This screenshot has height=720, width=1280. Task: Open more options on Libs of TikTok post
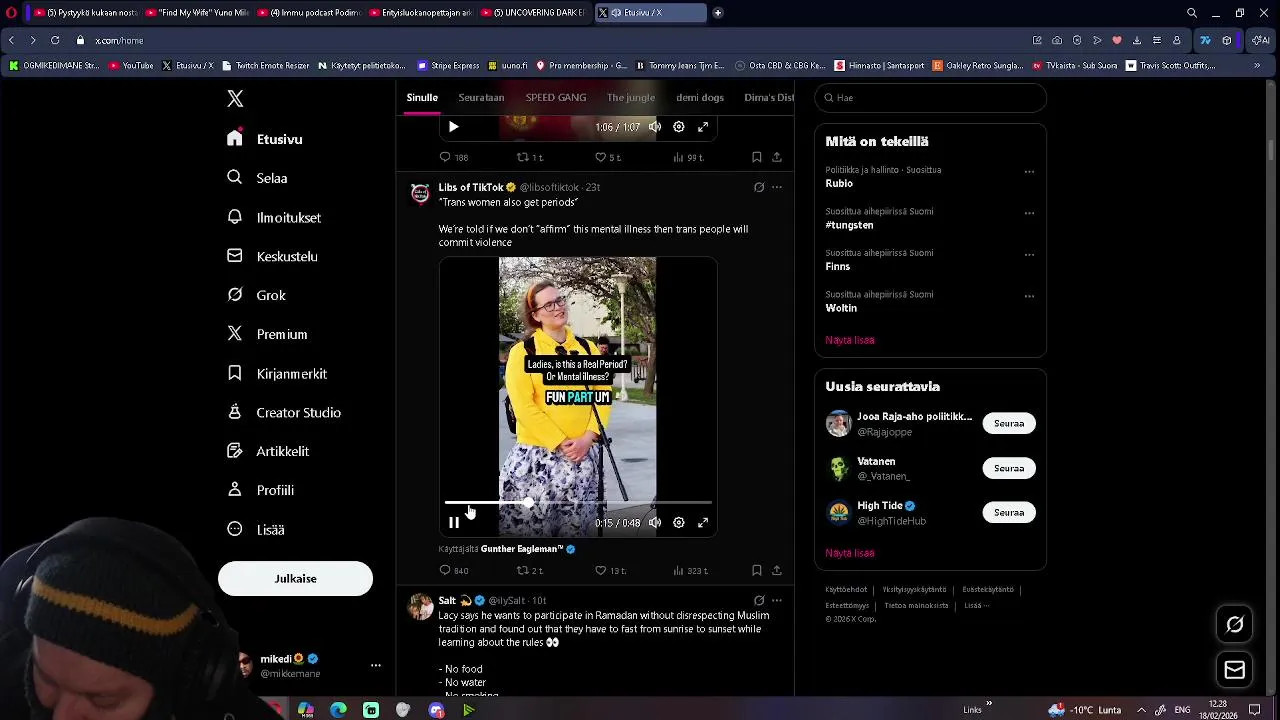pos(777,187)
